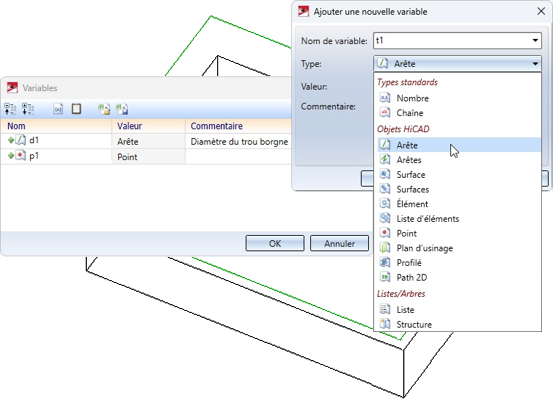Choose the Surface type entry
Image resolution: width=553 pixels, height=400 pixels.
pos(459,175)
